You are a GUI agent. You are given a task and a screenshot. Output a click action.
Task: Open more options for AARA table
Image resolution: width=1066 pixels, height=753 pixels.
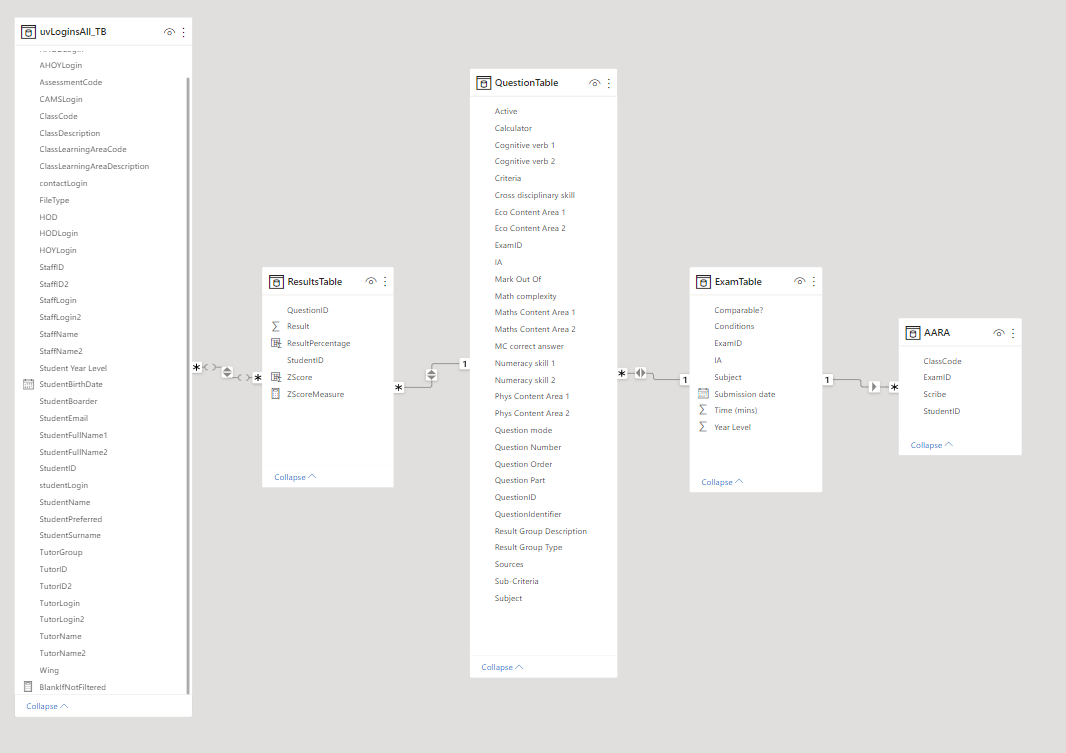(x=1013, y=333)
